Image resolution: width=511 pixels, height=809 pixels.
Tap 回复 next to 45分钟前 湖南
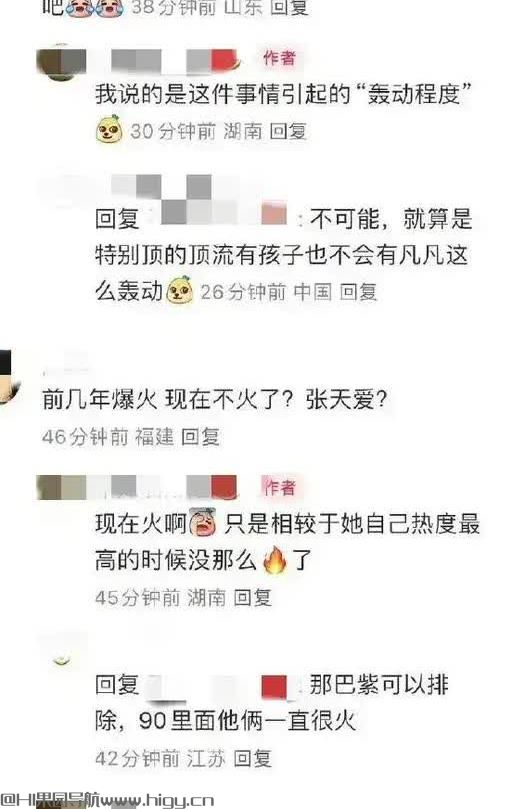click(x=252, y=597)
